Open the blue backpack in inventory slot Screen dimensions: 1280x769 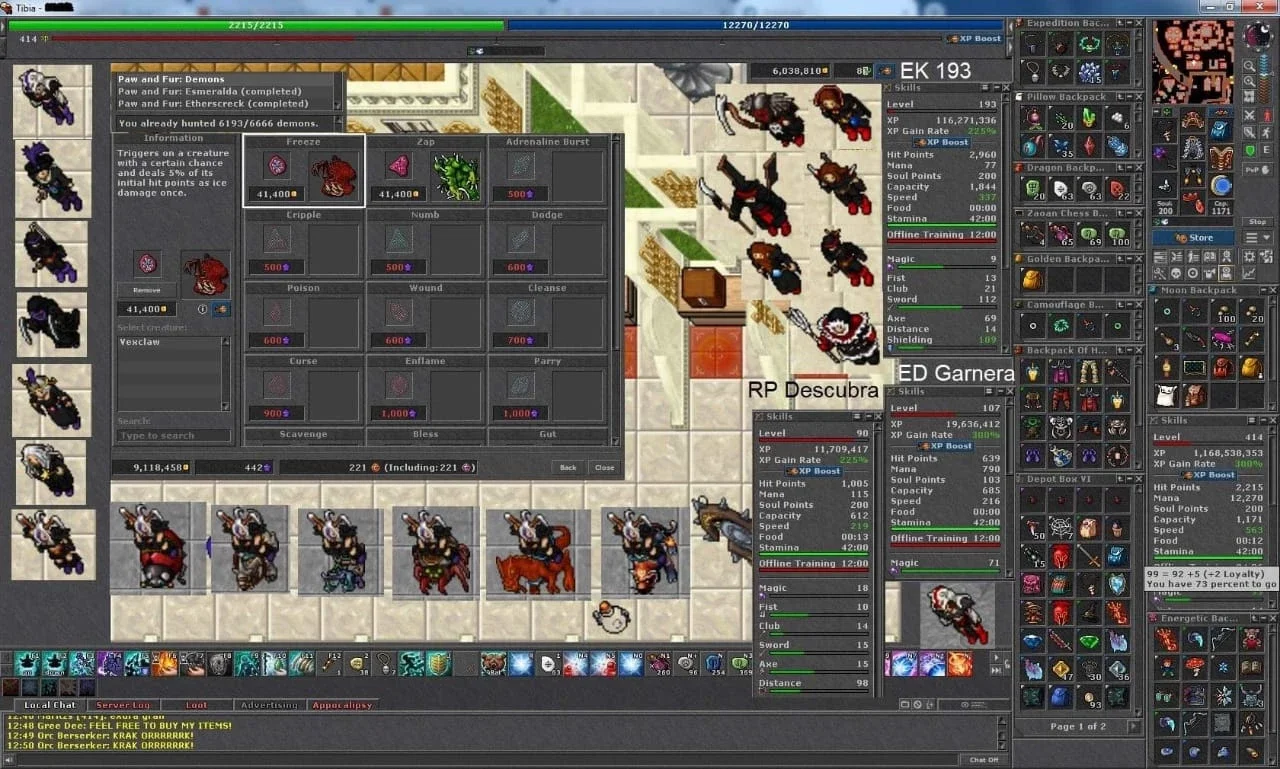[x=1220, y=128]
